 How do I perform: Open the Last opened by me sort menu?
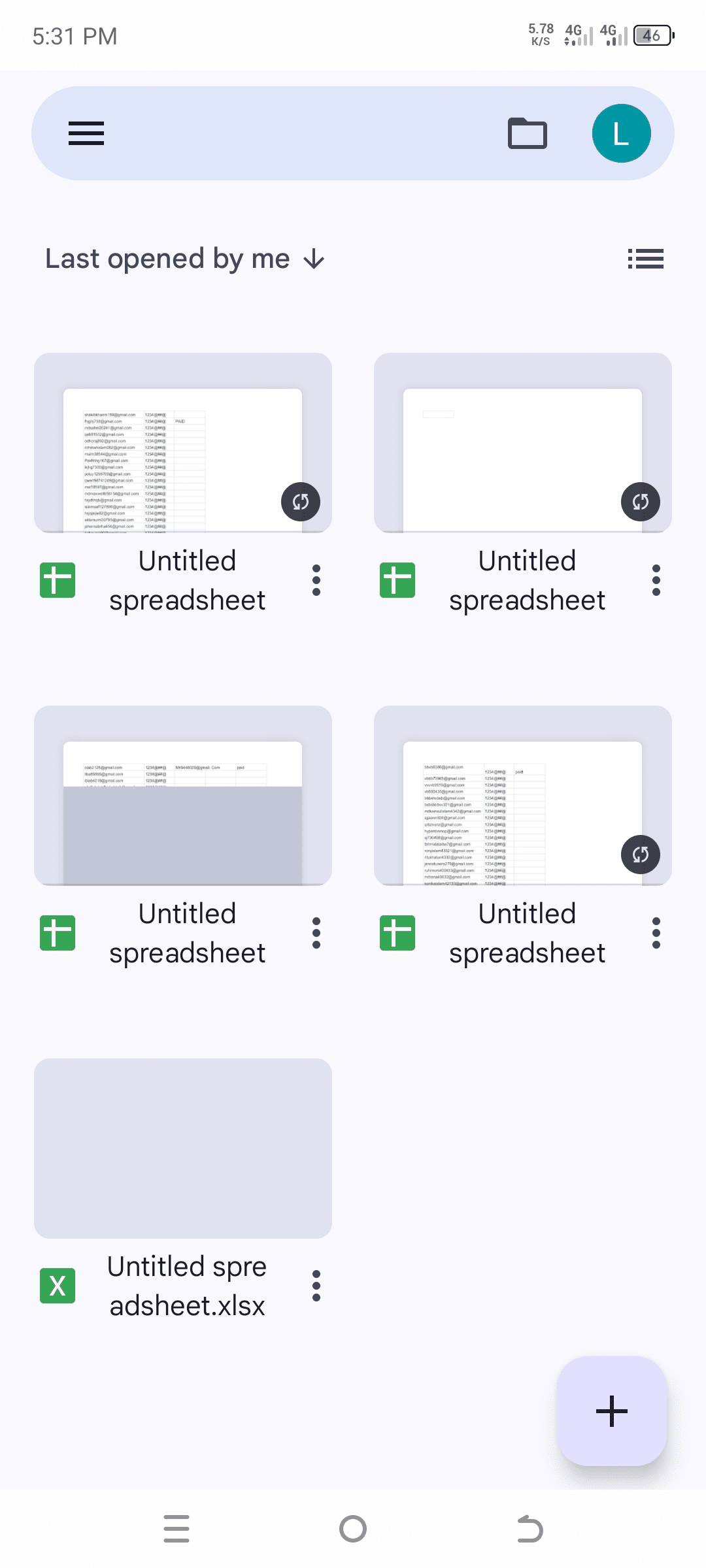[167, 259]
